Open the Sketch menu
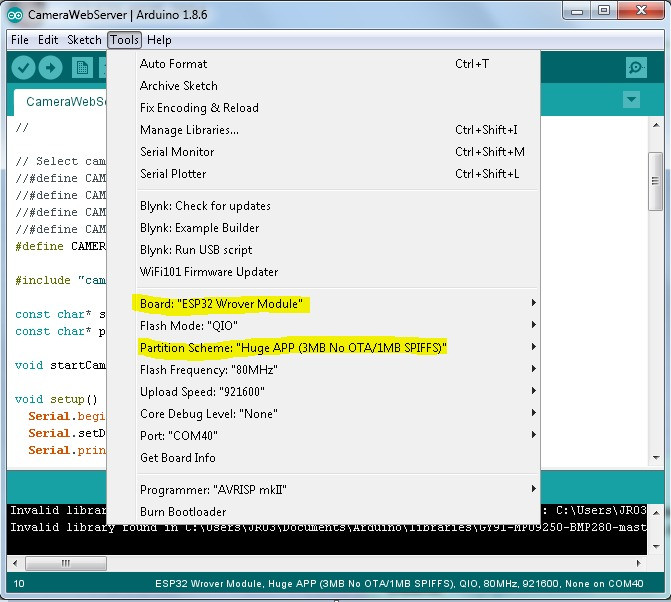 [x=84, y=40]
